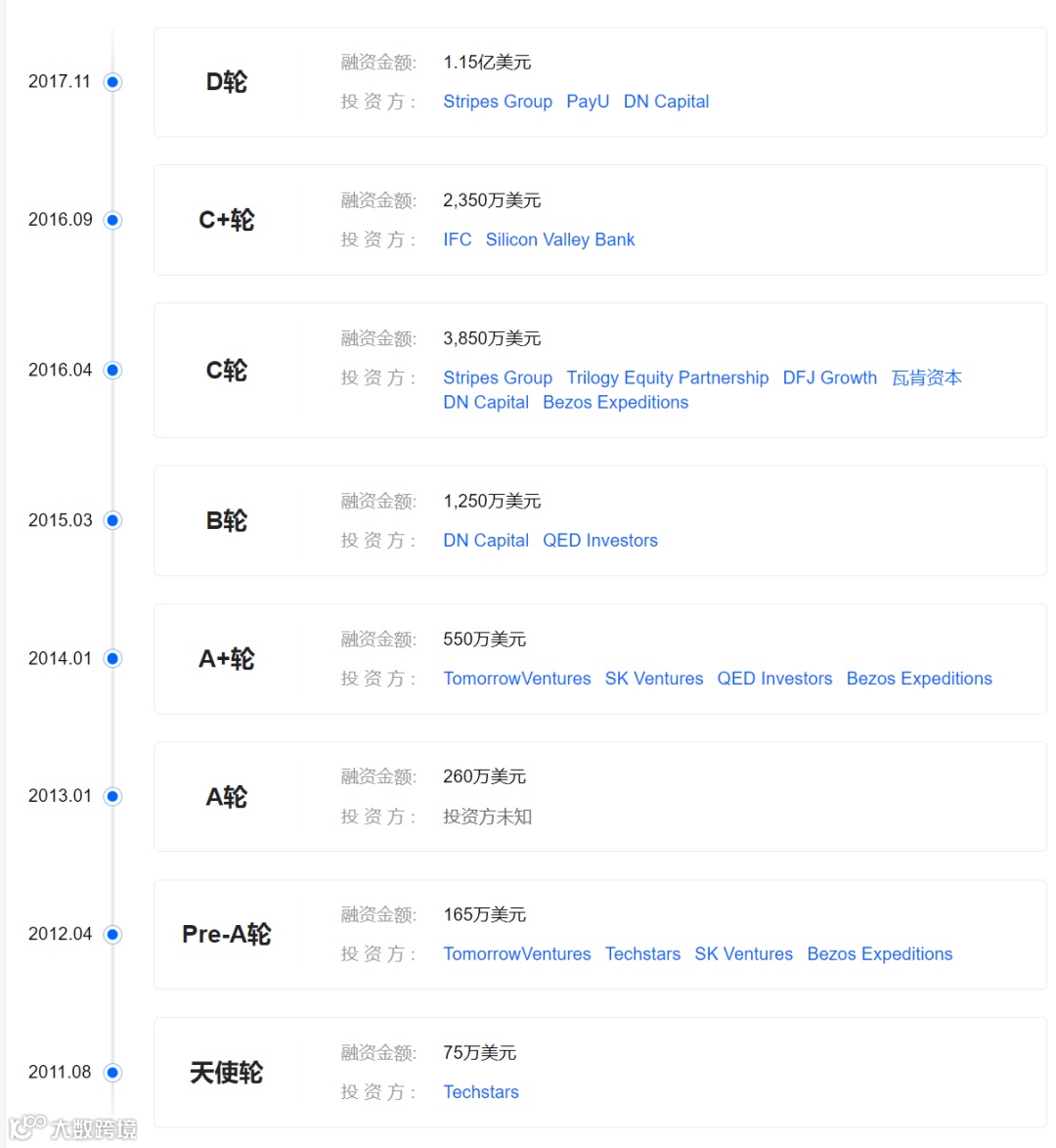
Task: Open SK Ventures link in Pre-A轮 row
Action: (743, 954)
